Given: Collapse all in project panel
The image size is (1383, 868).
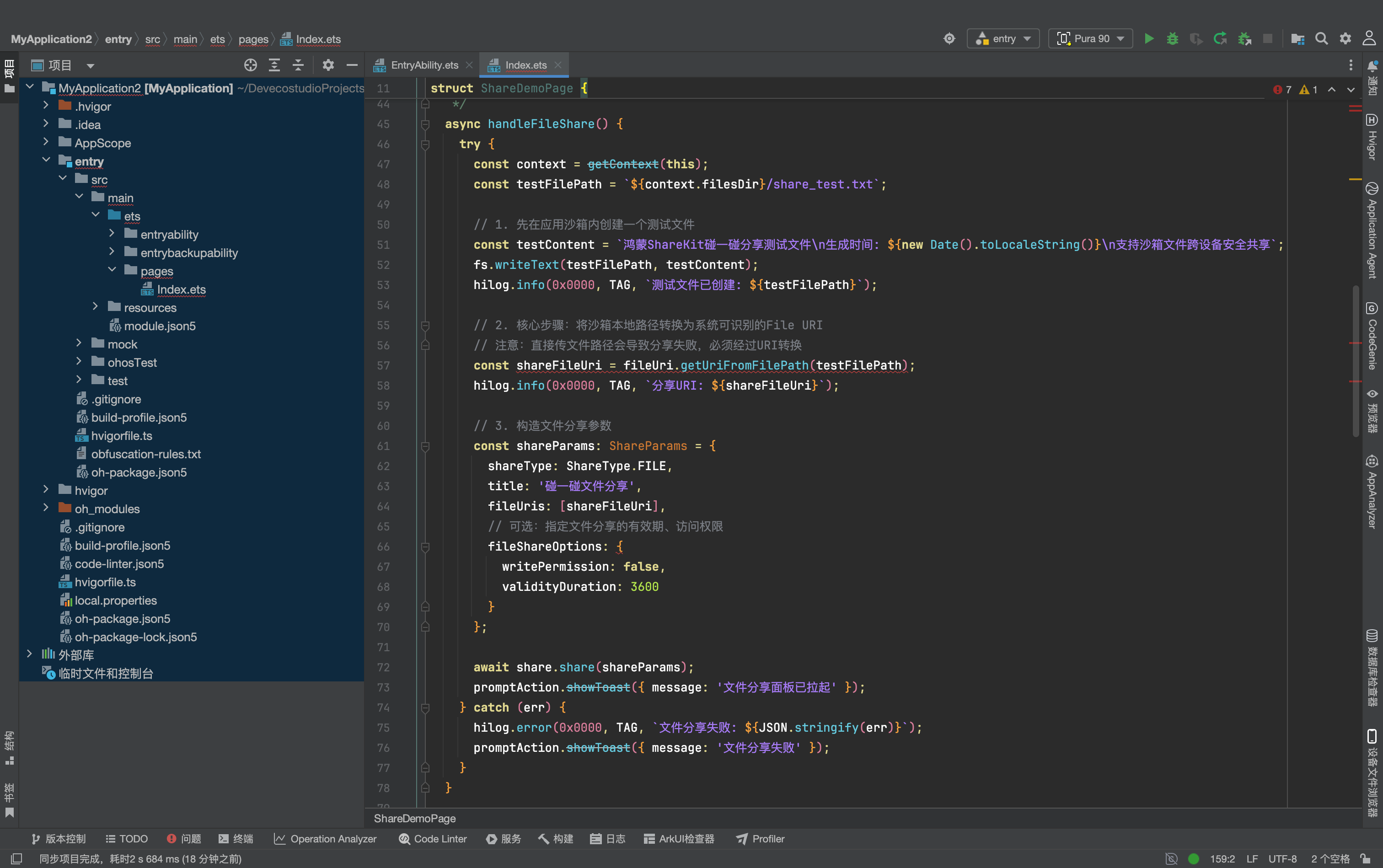Looking at the screenshot, I should point(298,65).
